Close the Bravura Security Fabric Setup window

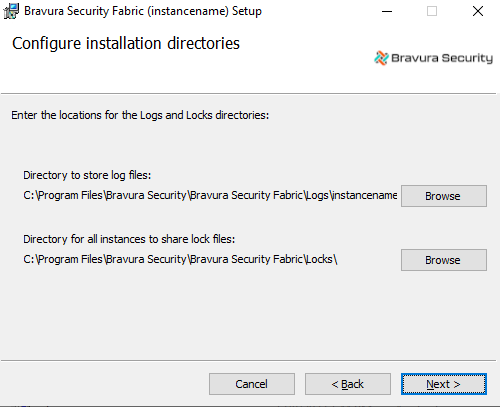click(478, 11)
